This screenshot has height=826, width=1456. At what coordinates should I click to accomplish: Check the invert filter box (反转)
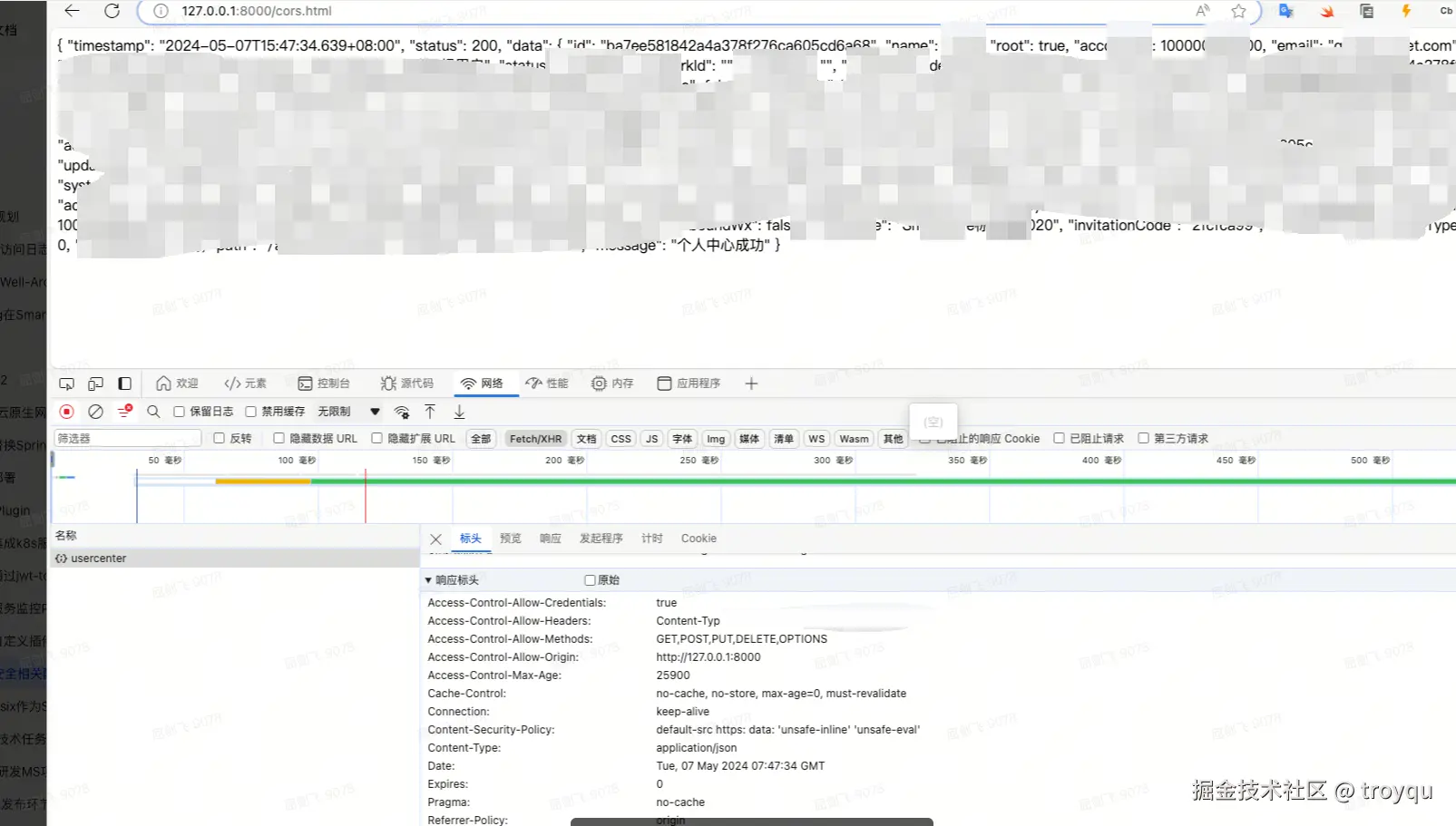219,438
